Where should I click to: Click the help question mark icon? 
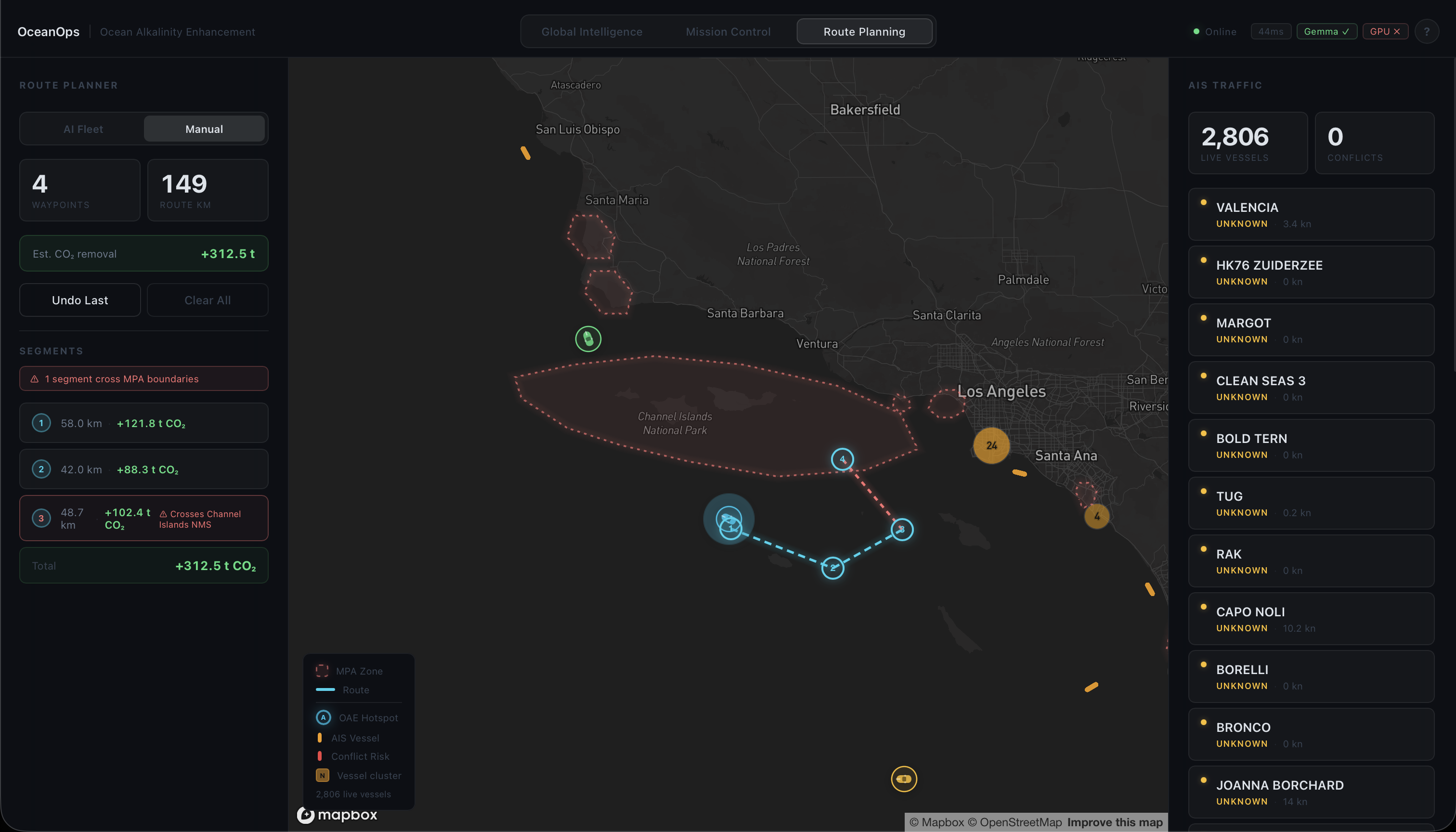1426,31
